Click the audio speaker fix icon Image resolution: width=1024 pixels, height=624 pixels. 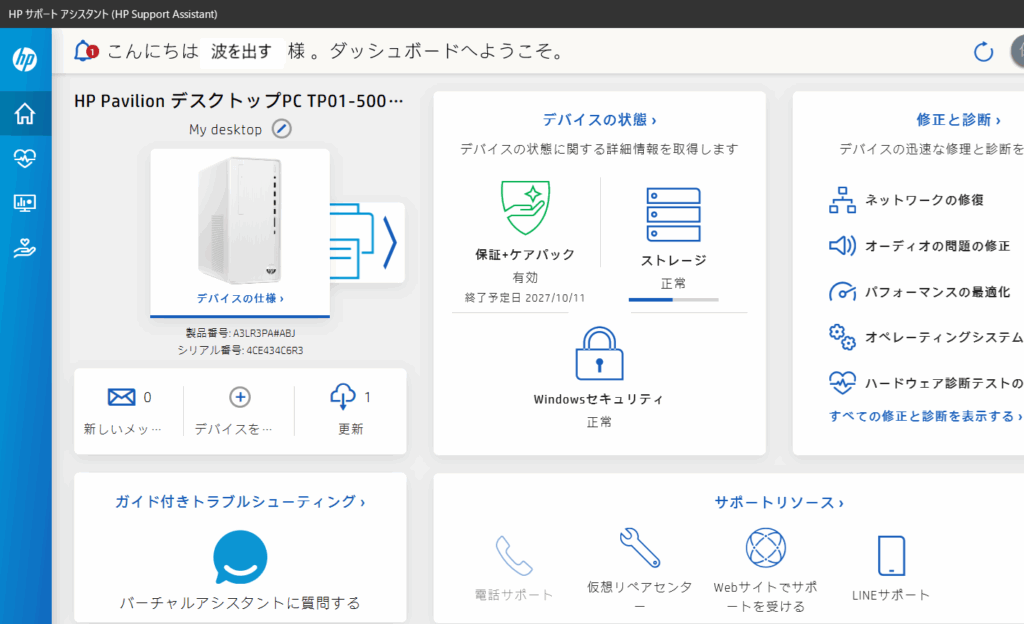click(842, 245)
